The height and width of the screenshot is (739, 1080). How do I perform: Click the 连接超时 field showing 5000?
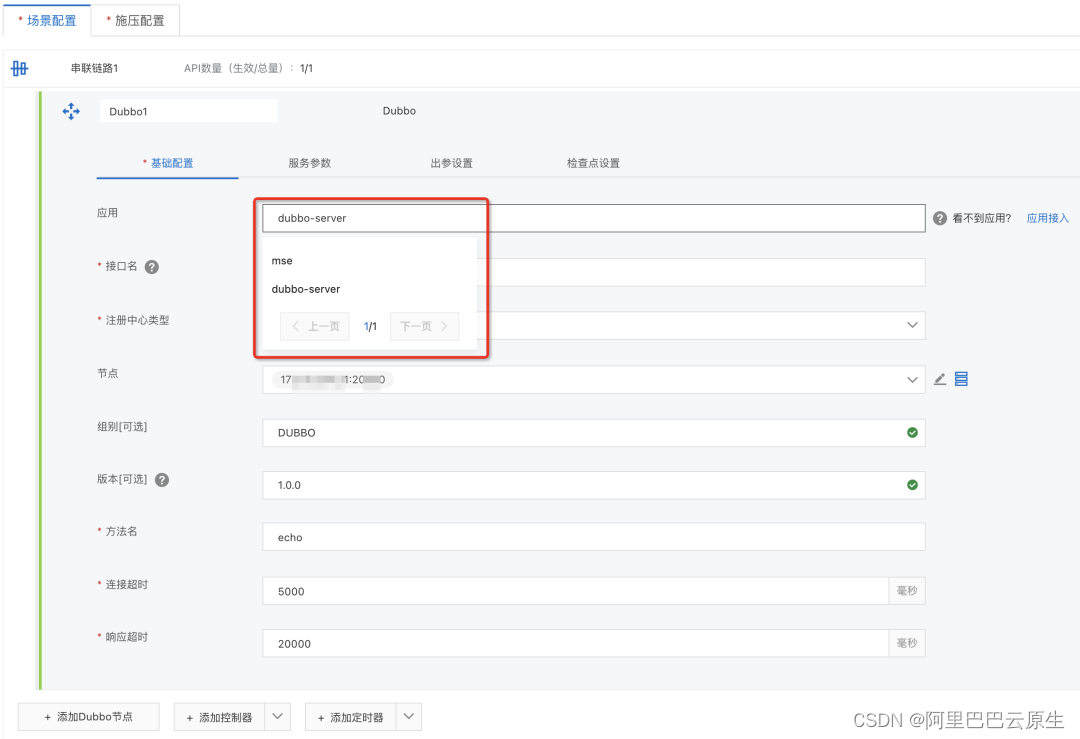(x=576, y=591)
